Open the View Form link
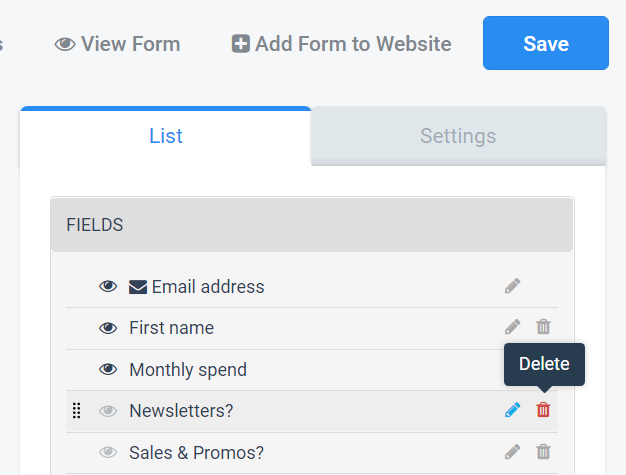 (x=117, y=44)
